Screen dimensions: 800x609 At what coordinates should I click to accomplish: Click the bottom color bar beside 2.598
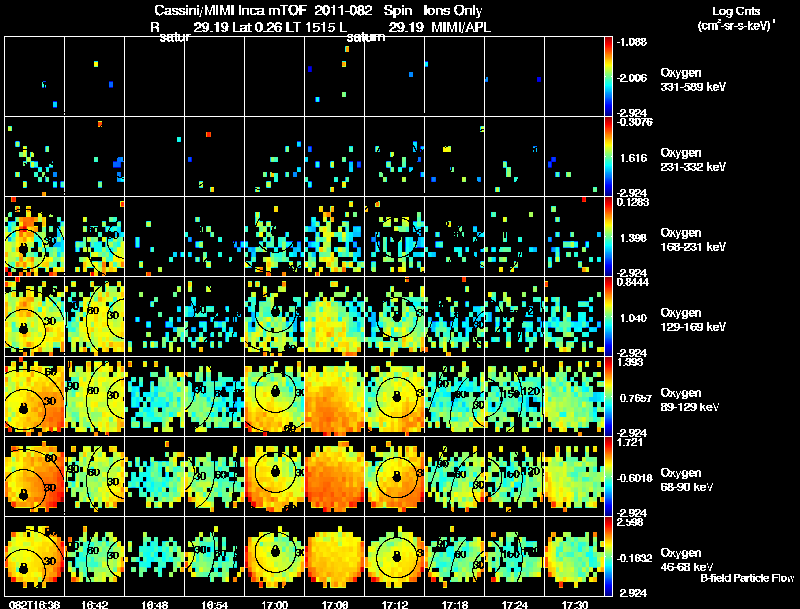pyautogui.click(x=608, y=556)
